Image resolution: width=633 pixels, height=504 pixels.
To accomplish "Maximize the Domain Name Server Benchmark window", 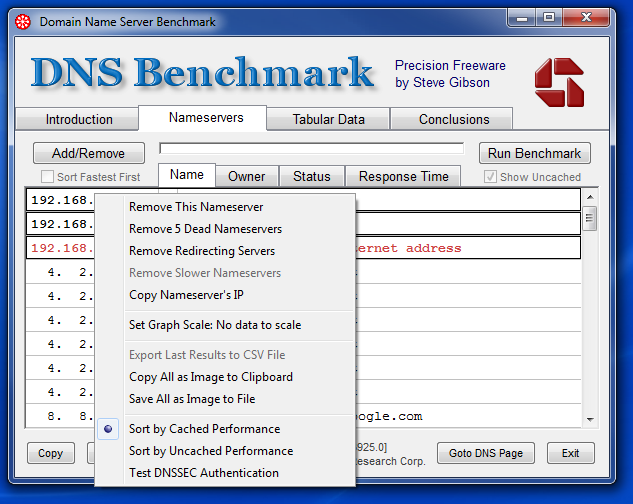I will click(549, 18).
